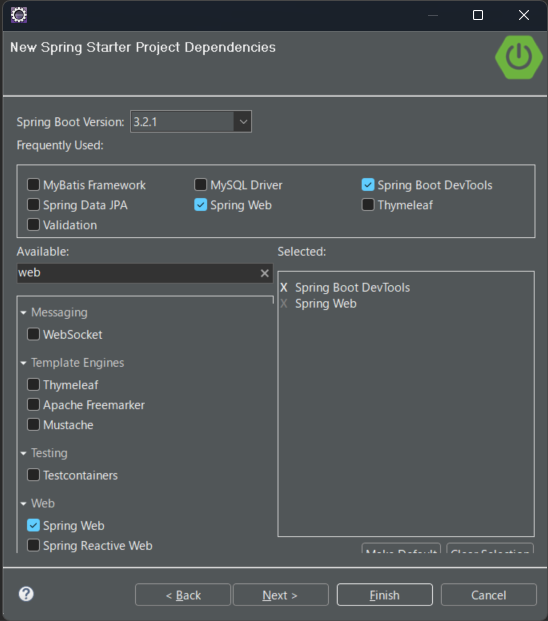Screen dimensions: 548x621
Task: Enable MyBatis Framework checkbox
Action: [33, 185]
